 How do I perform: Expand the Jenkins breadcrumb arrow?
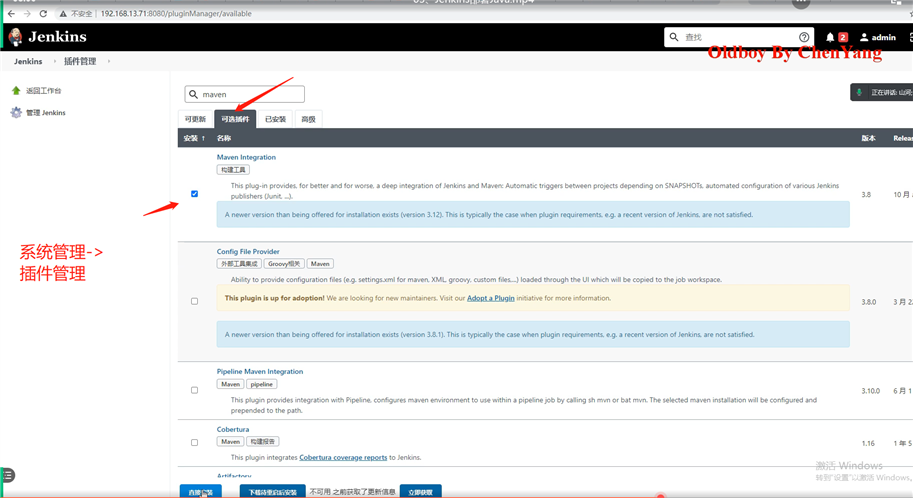(x=55, y=61)
